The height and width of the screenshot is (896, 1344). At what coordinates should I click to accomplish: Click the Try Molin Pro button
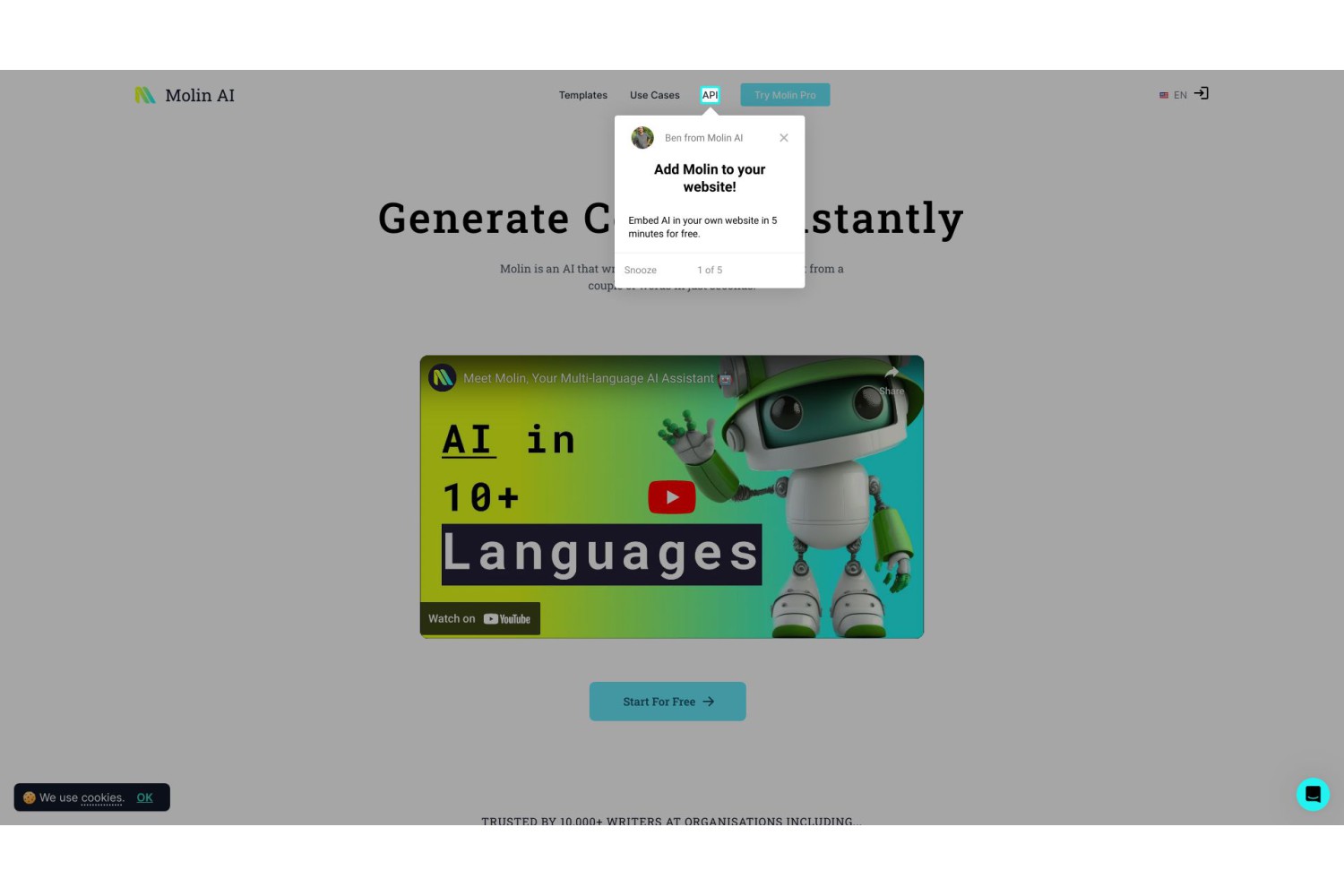tap(785, 95)
